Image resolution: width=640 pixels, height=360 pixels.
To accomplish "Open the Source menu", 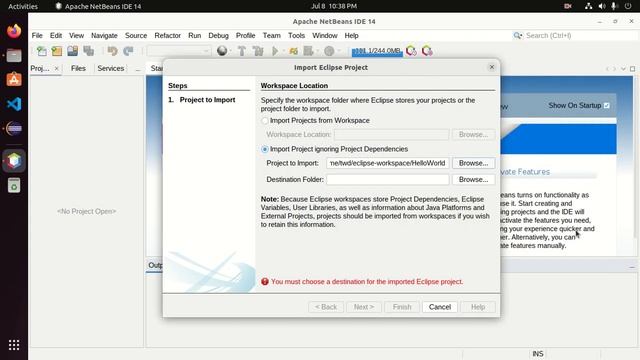I will 136,36.
